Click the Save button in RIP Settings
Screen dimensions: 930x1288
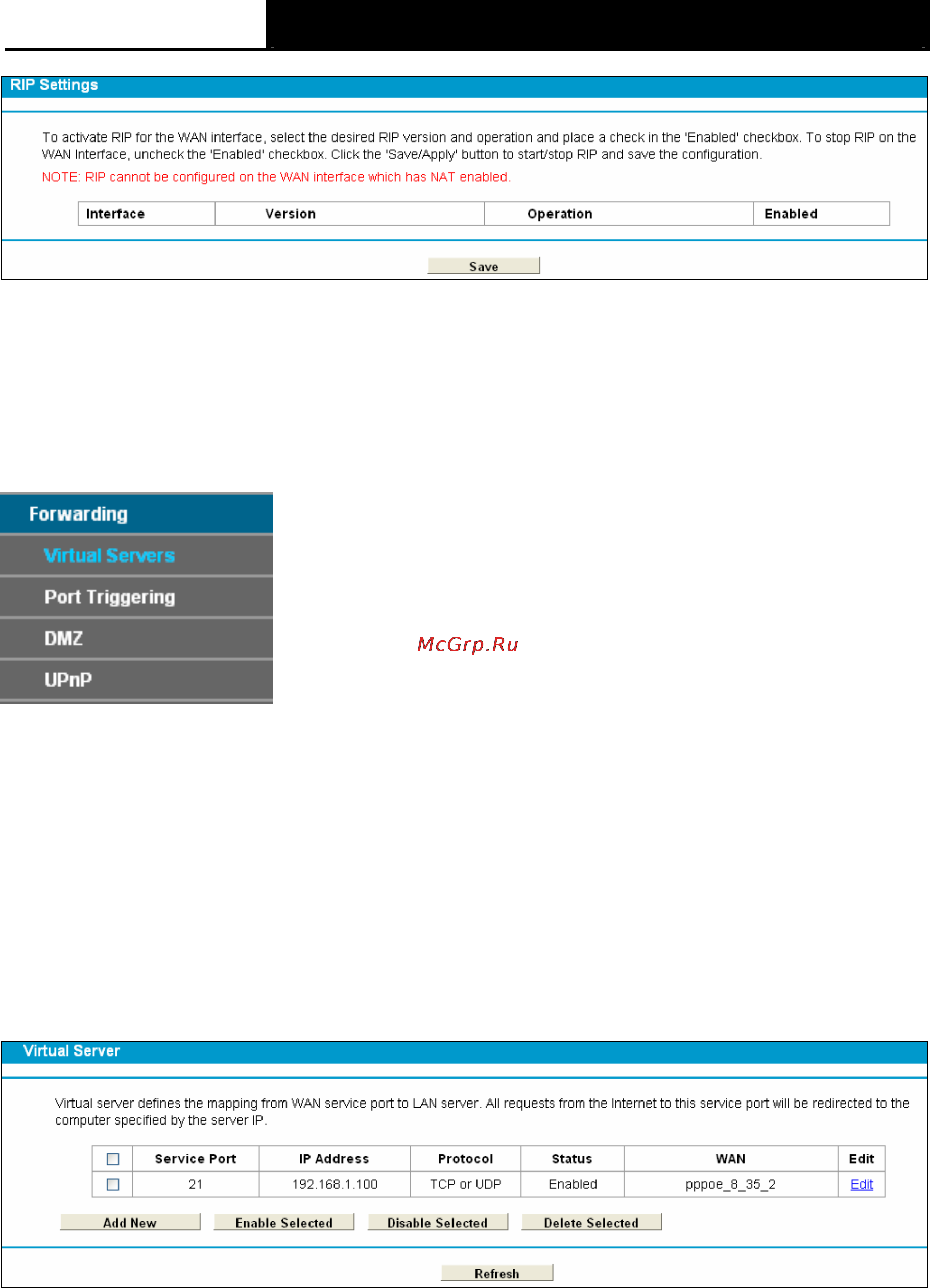pos(484,266)
